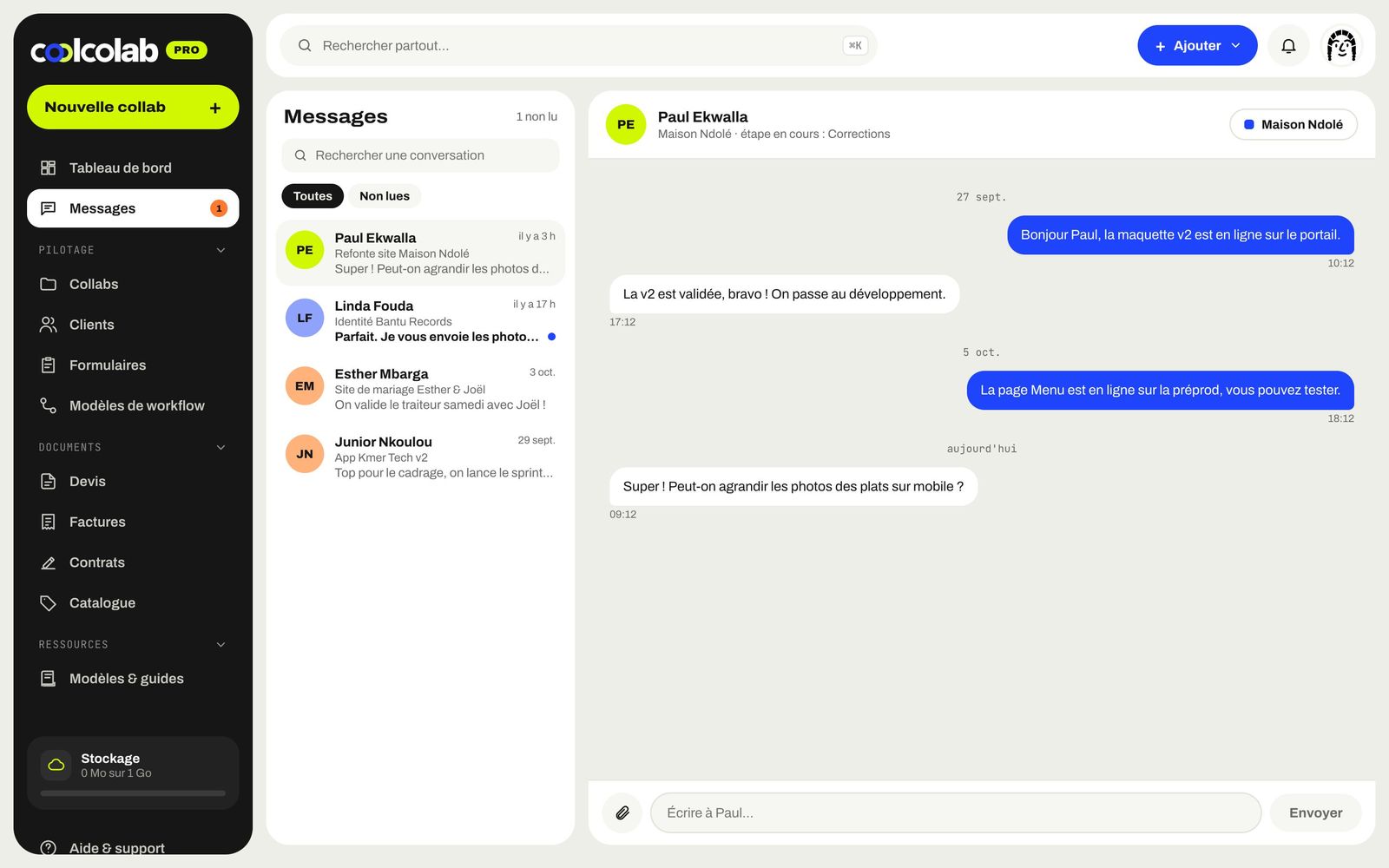Screen dimensions: 1389x868
Task: Go to Clients page
Action: point(133,325)
